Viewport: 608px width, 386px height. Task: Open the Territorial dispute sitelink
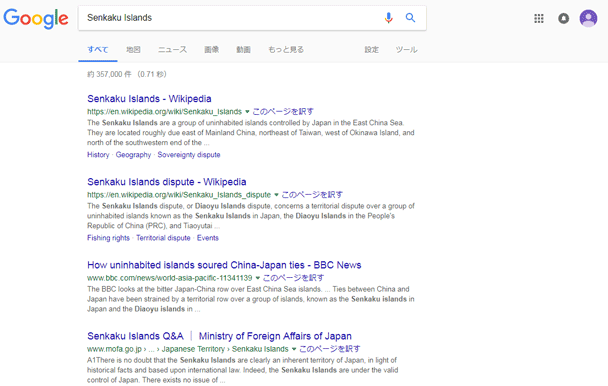[x=163, y=238]
